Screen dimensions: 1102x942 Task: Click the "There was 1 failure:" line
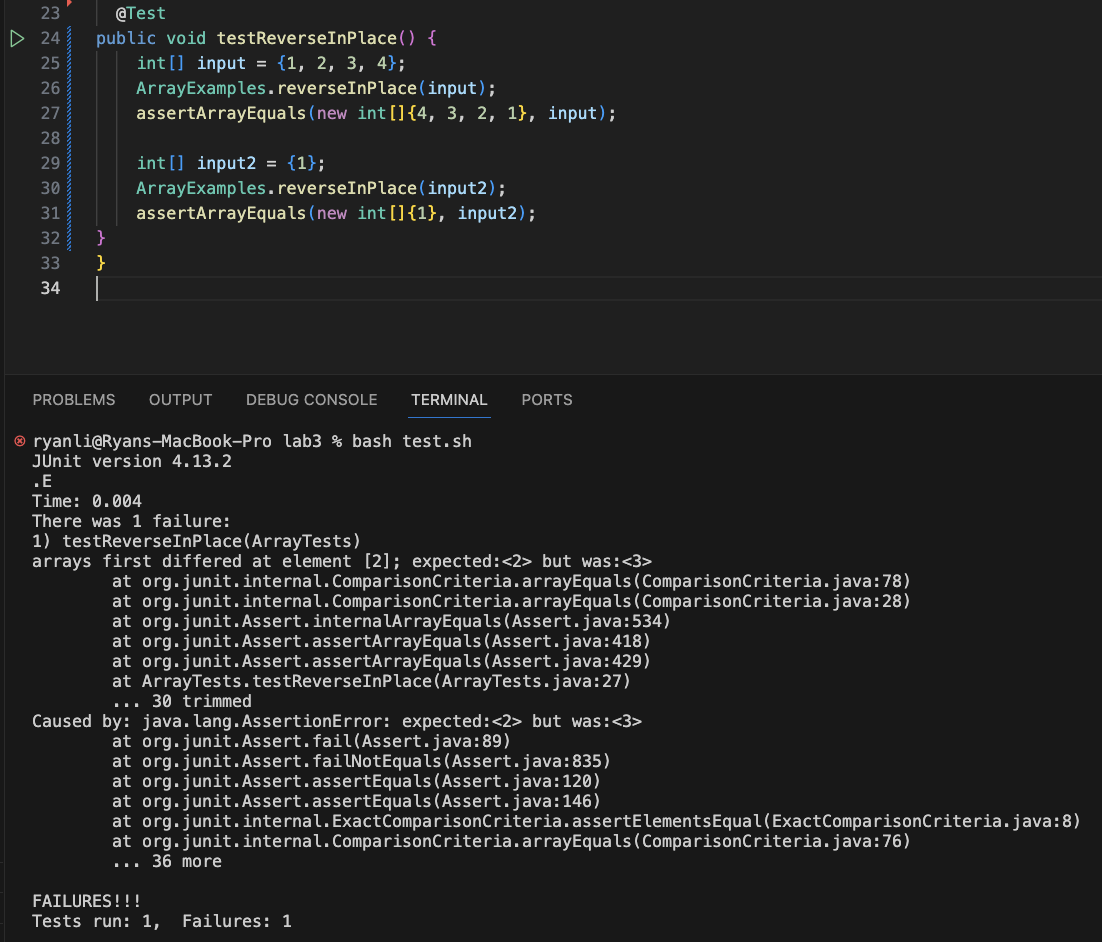[131, 521]
